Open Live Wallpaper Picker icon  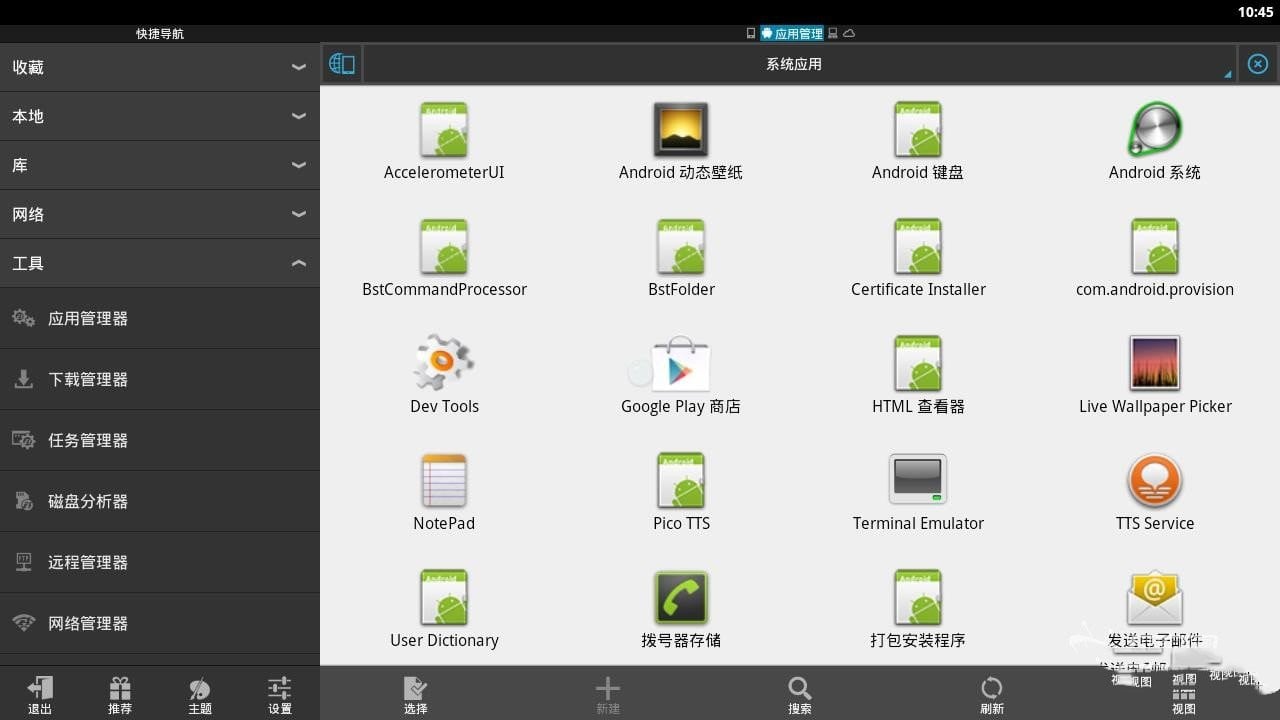[1155, 363]
